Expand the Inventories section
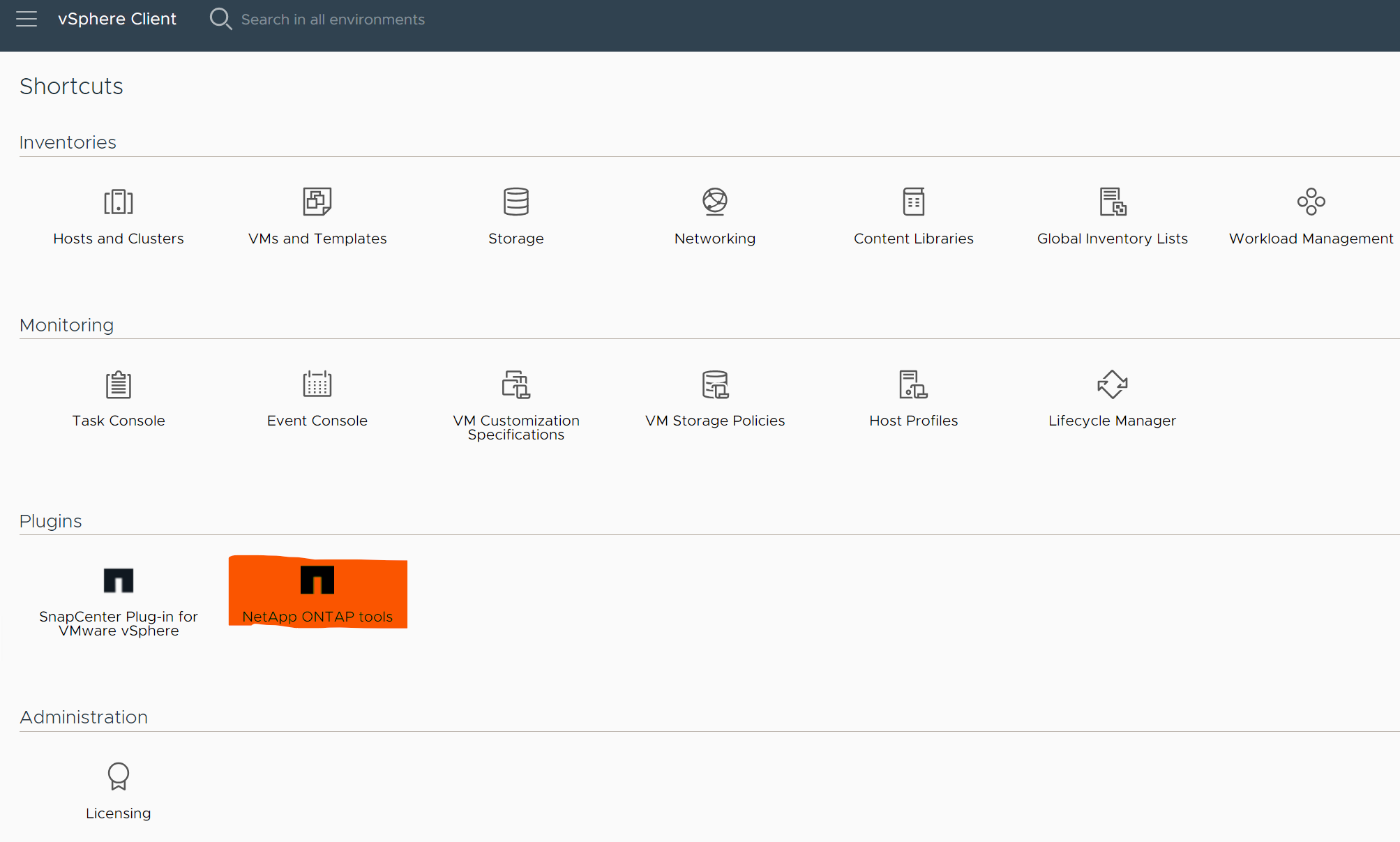1400x842 pixels. pyautogui.click(x=68, y=141)
